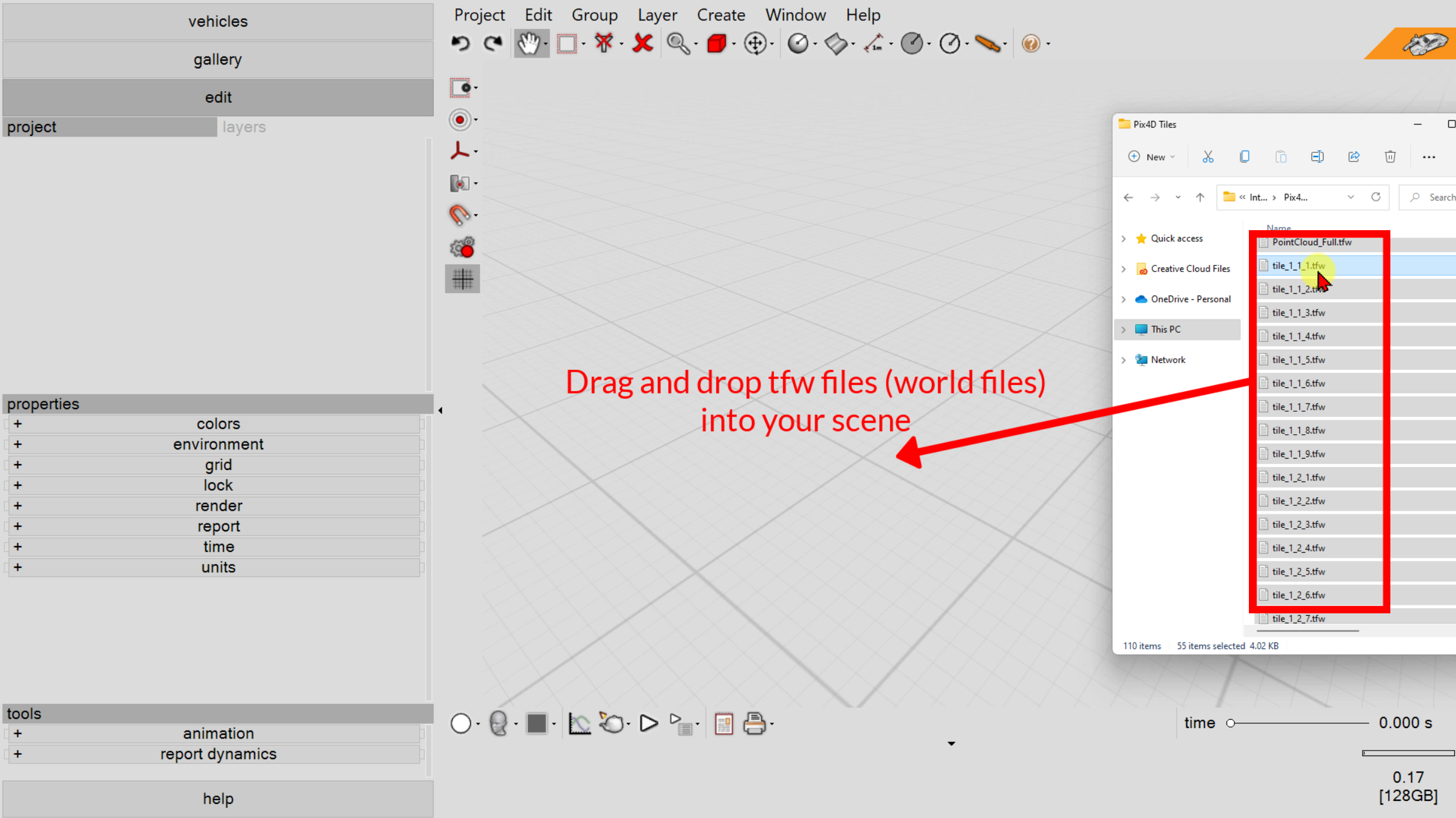
Task: Toggle the record target icon
Action: (x=459, y=120)
